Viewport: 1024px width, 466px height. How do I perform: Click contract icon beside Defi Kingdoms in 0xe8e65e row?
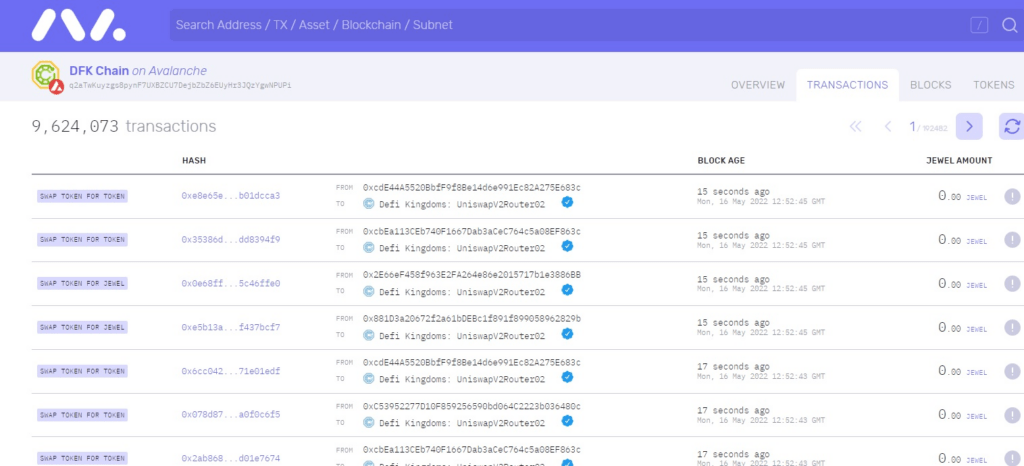[x=368, y=204]
